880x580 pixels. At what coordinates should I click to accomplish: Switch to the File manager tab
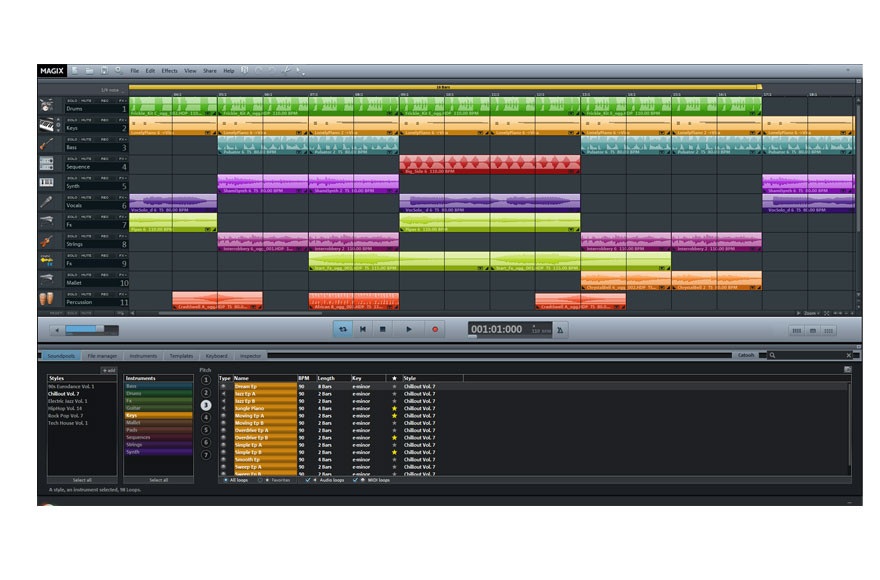102,356
